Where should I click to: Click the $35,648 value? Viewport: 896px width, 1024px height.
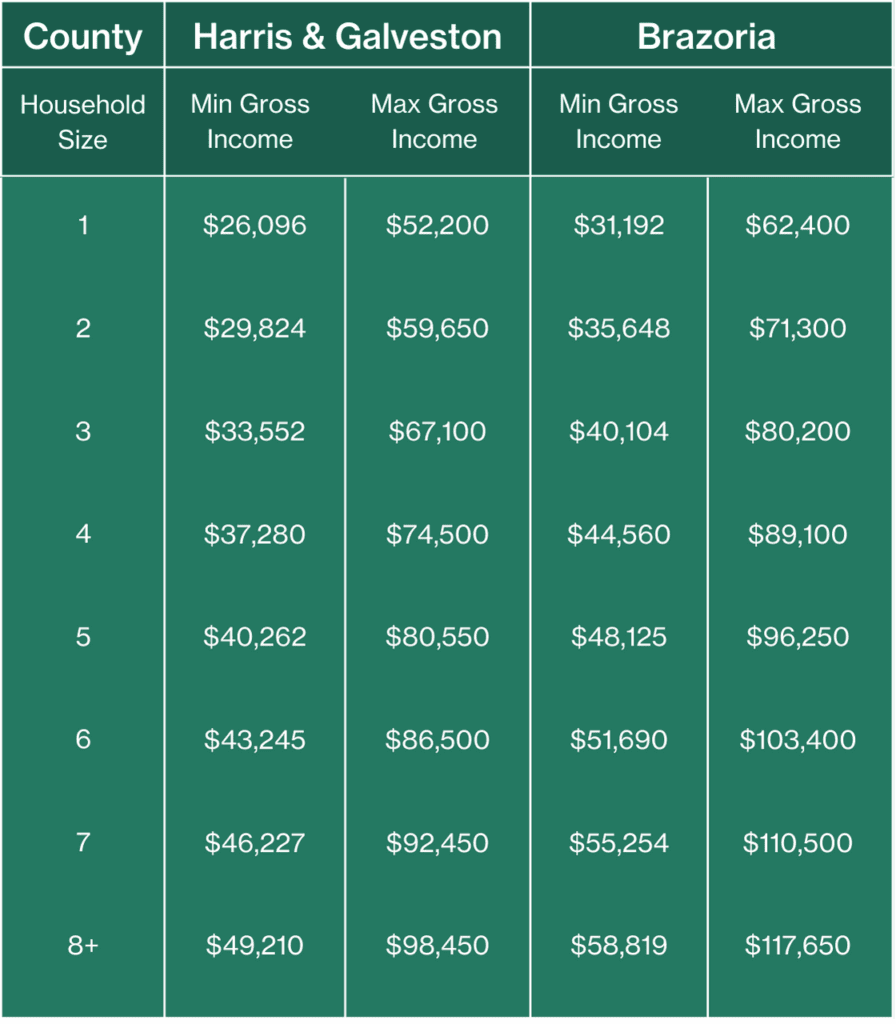pyautogui.click(x=618, y=329)
